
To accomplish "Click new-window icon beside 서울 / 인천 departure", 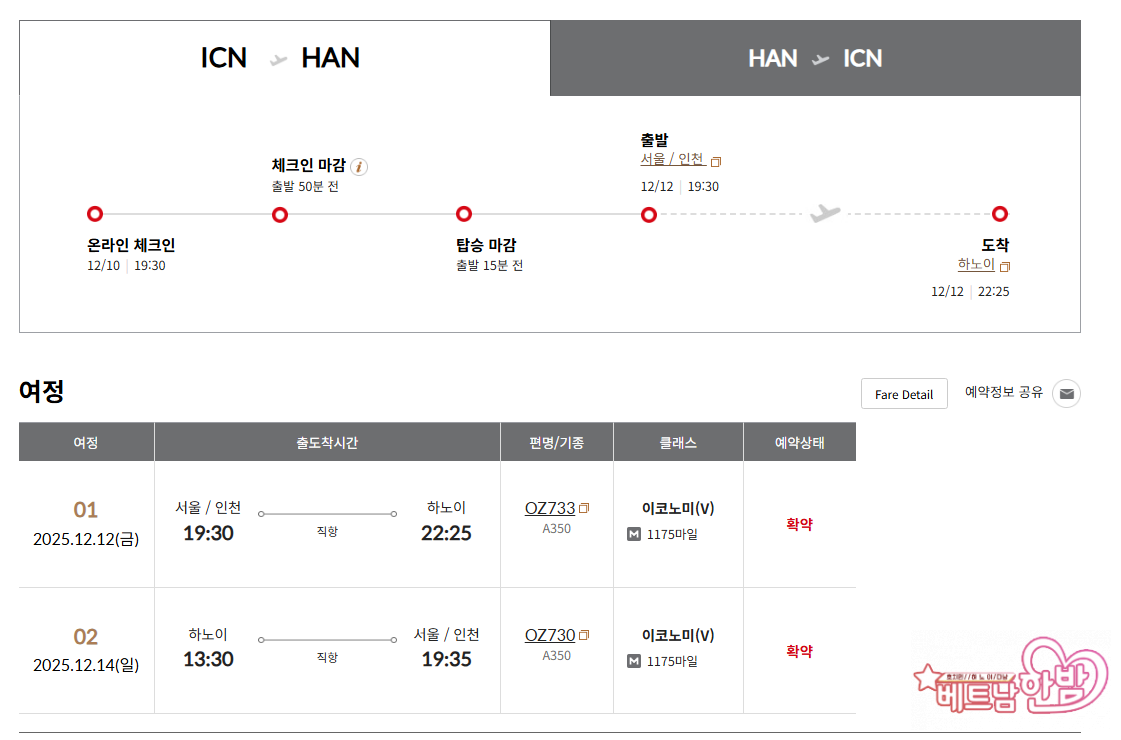I will tap(716, 162).
